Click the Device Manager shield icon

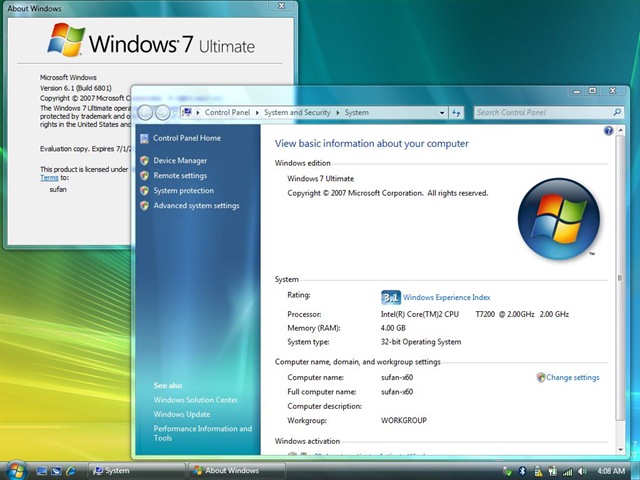tap(144, 160)
